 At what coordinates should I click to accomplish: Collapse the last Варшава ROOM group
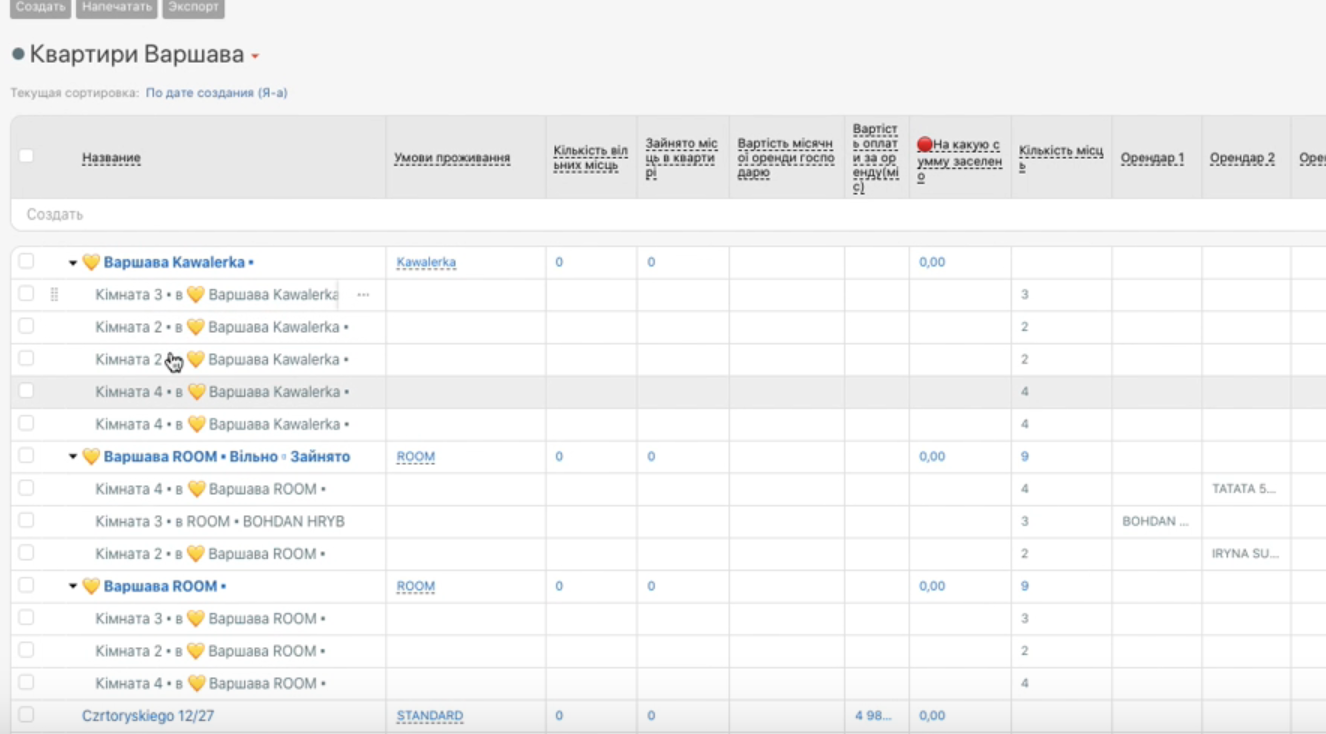(x=73, y=587)
